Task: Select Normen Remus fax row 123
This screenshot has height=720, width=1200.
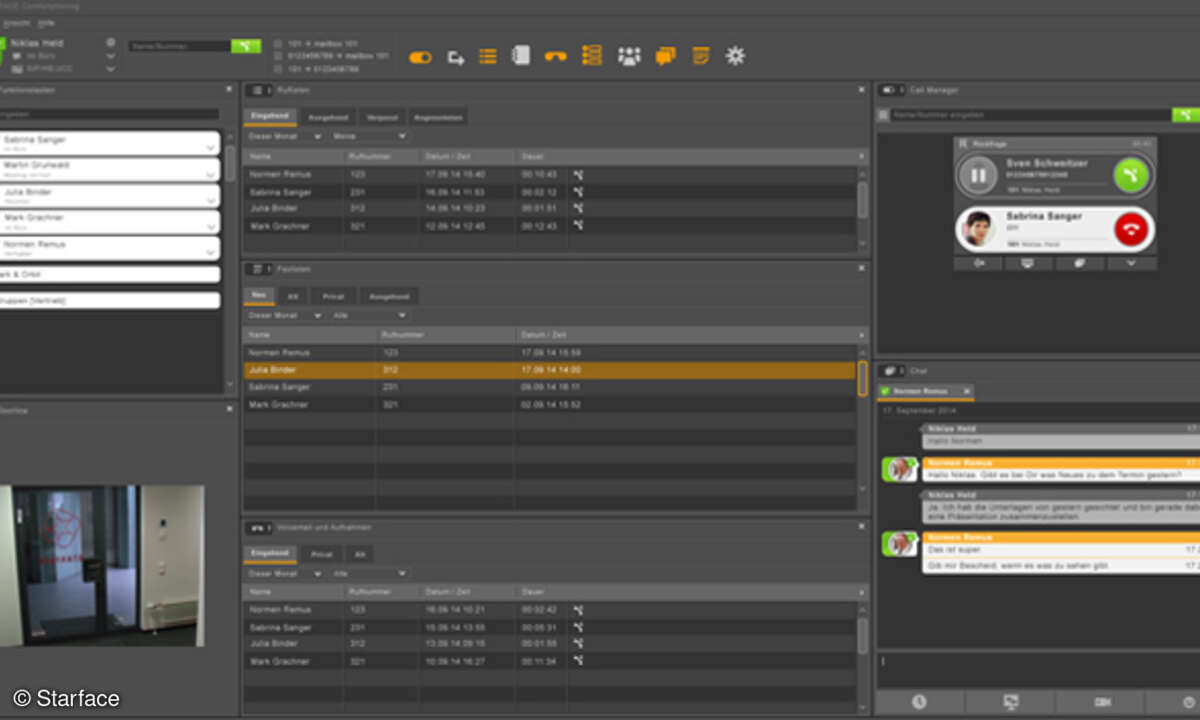Action: (549, 352)
